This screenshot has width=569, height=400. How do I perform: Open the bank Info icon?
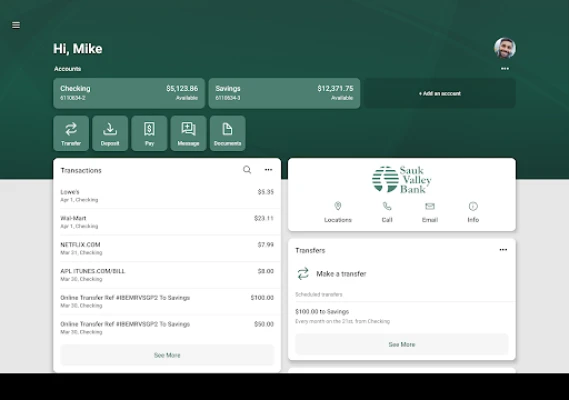tap(473, 206)
